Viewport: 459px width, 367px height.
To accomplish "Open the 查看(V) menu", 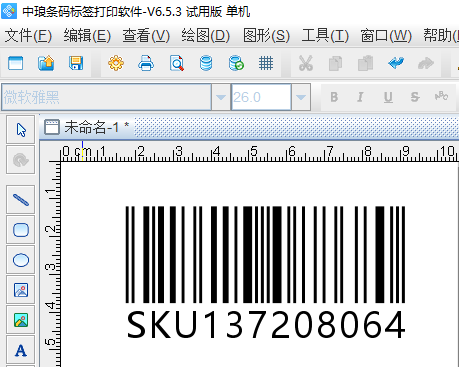I will (146, 36).
